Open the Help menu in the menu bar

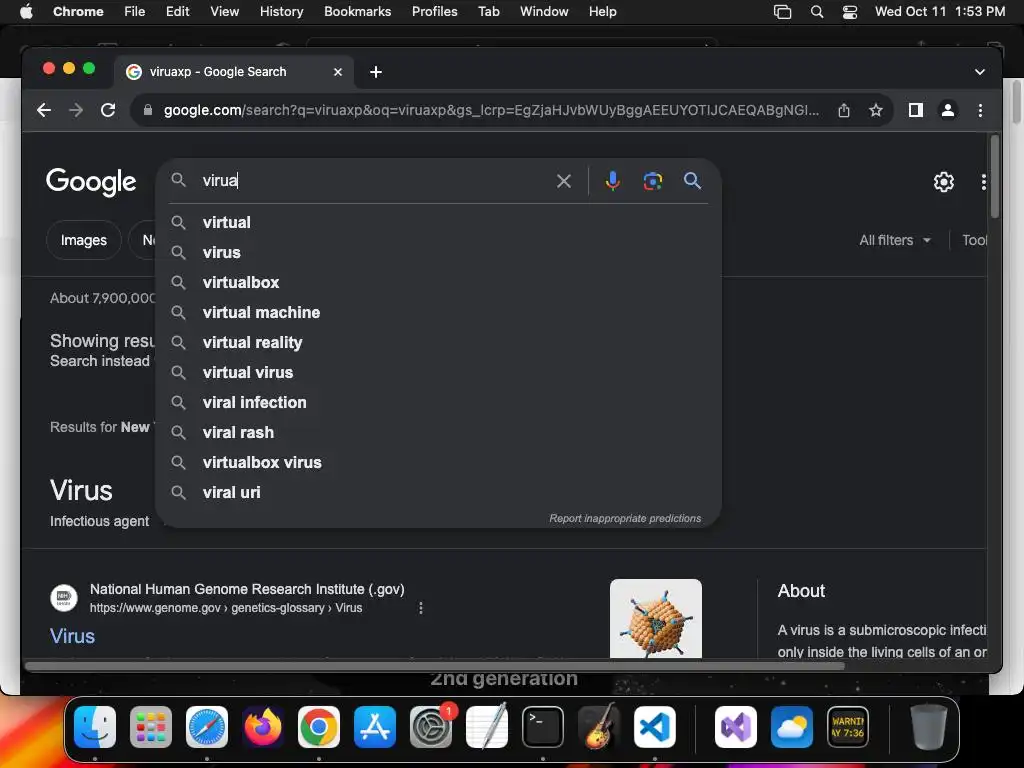[x=602, y=12]
